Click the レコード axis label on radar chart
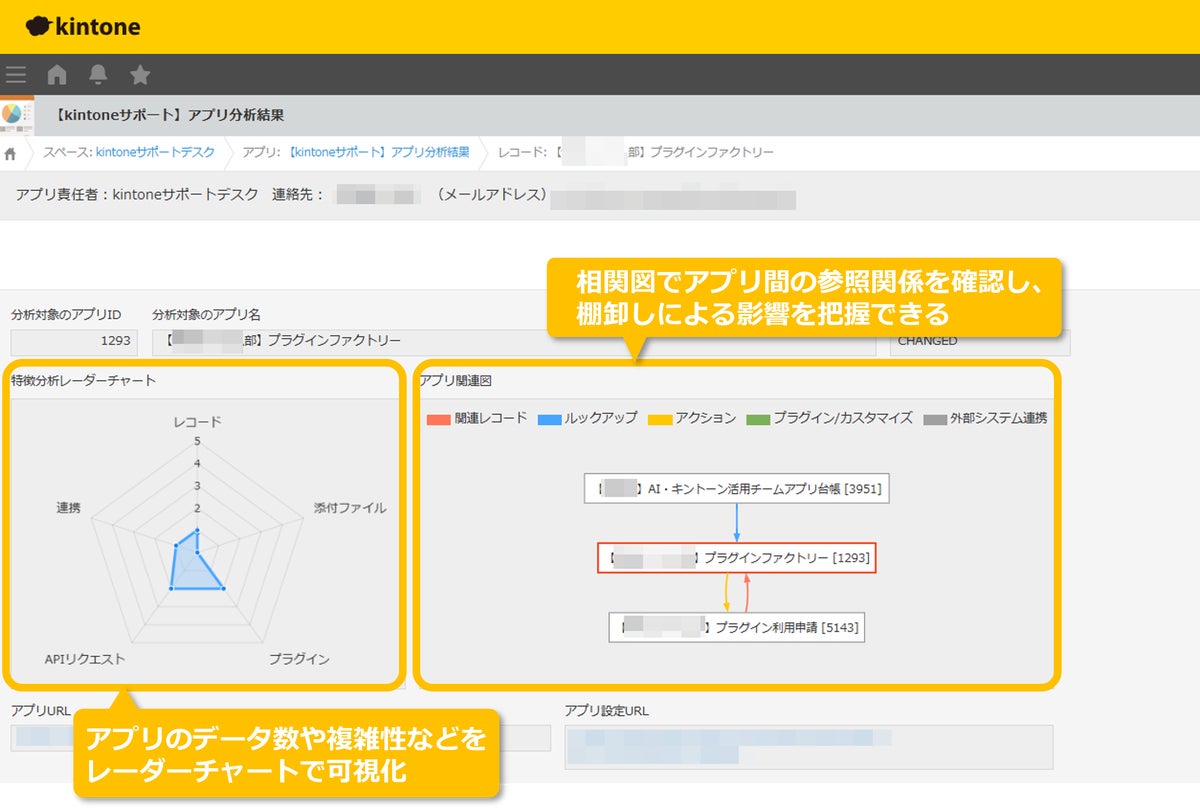This screenshot has width=1200, height=808. [198, 421]
